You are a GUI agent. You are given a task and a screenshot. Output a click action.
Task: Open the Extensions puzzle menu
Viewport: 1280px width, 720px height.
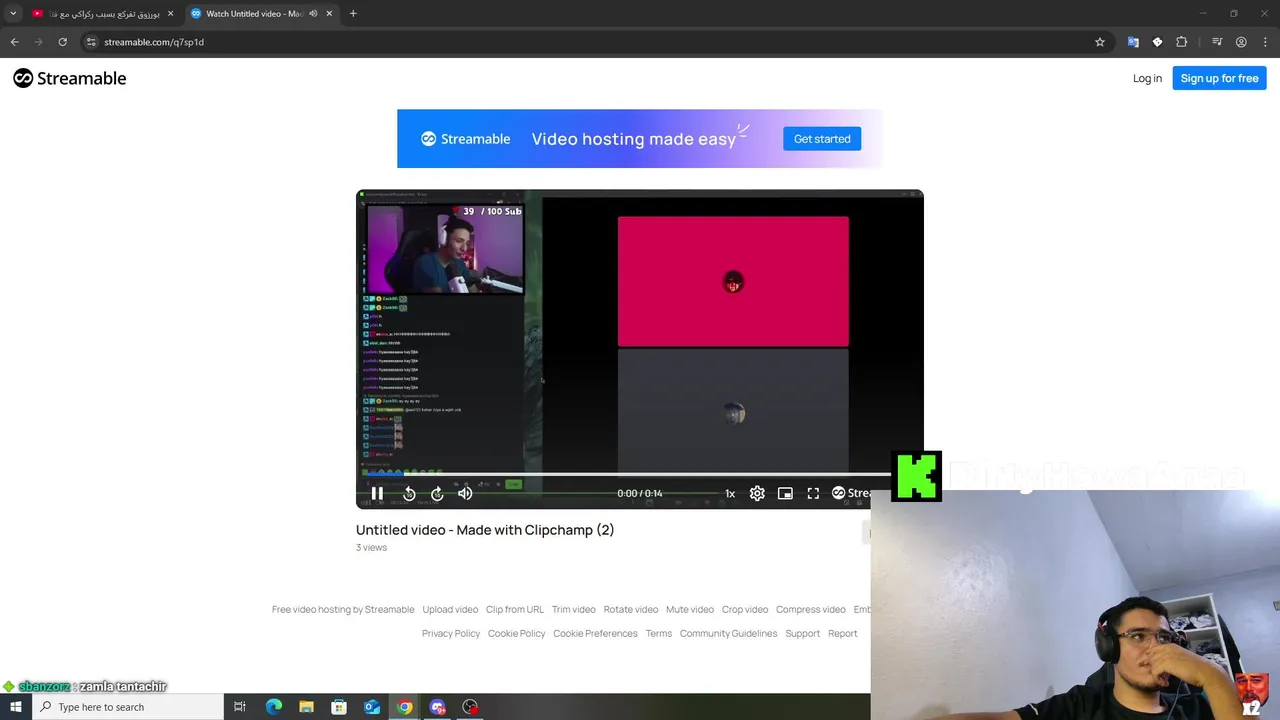pyautogui.click(x=1181, y=42)
